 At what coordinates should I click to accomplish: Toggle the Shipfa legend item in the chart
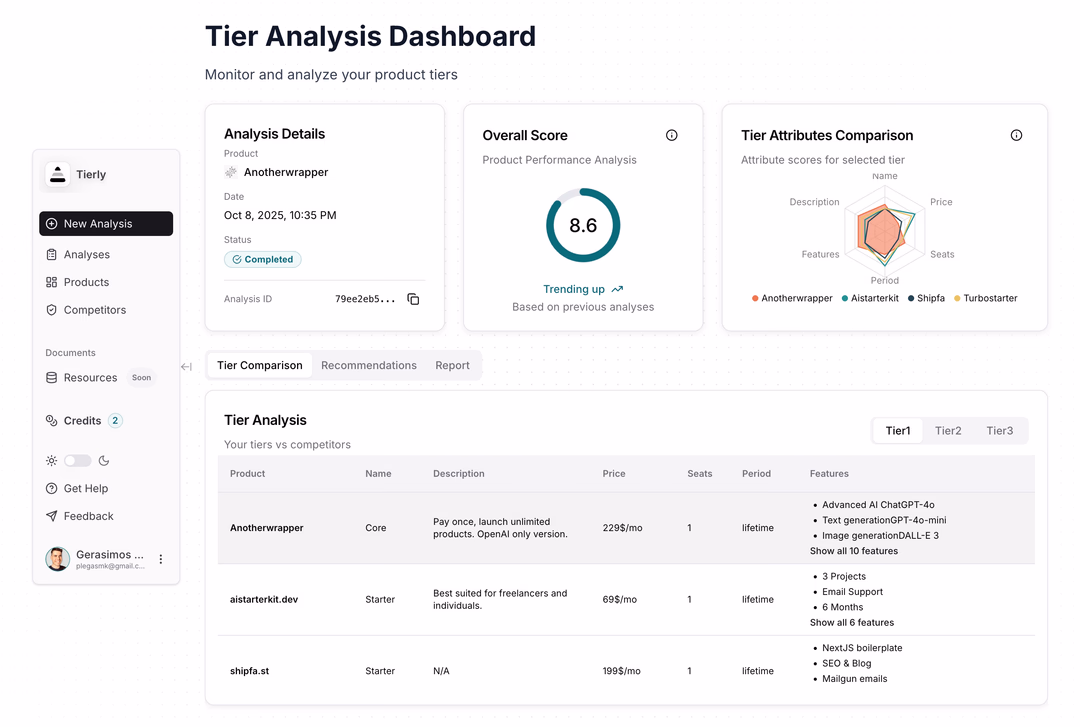925,298
